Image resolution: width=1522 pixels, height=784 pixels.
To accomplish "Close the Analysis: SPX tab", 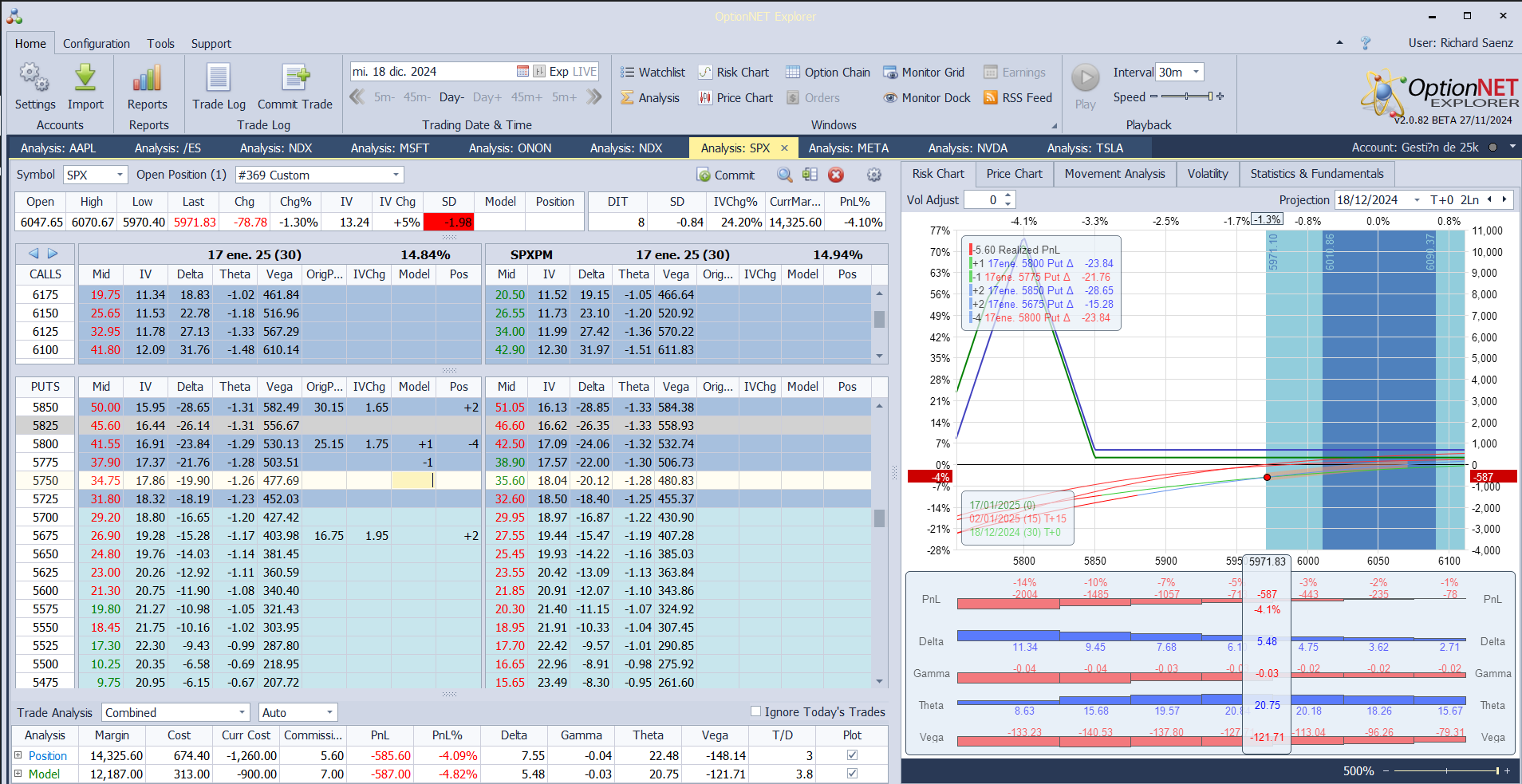I will 784,148.
